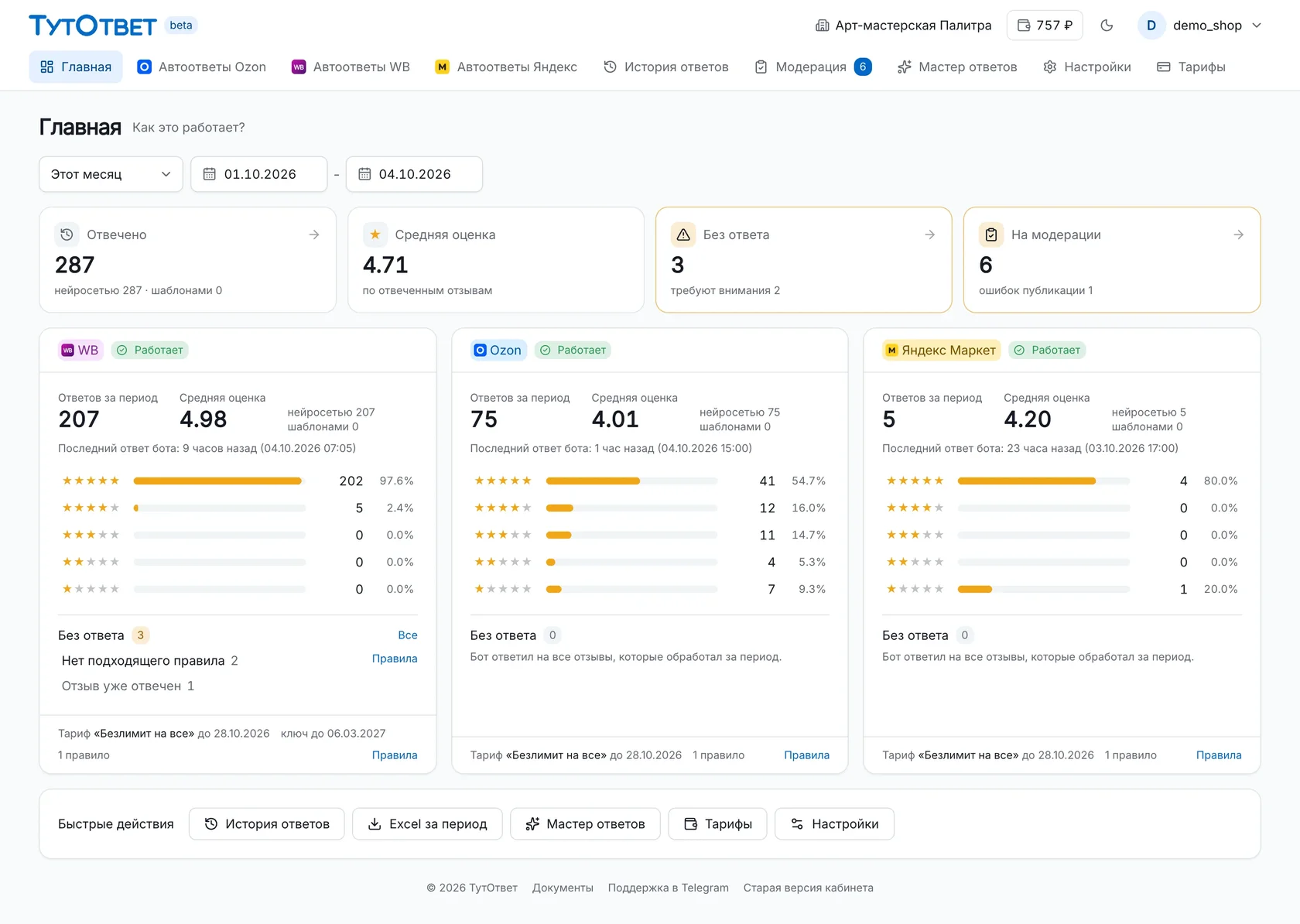This screenshot has width=1300, height=924.
Task: Click the Яндекс Маркет badge
Action: (x=942, y=351)
